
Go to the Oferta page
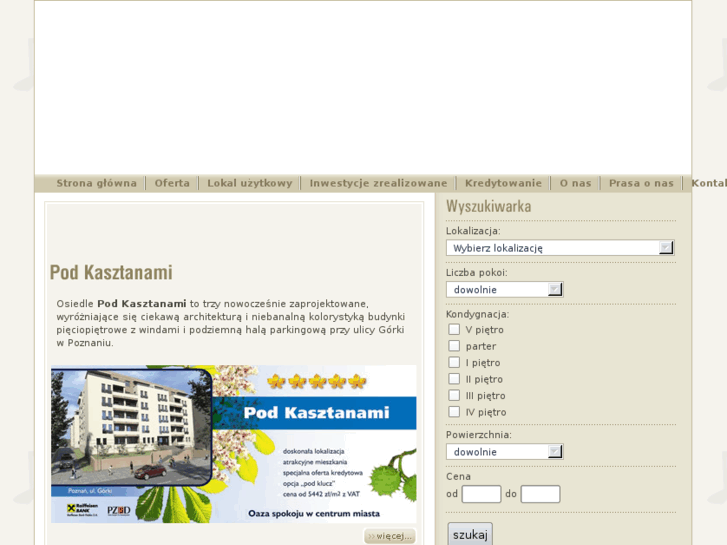(x=172, y=183)
